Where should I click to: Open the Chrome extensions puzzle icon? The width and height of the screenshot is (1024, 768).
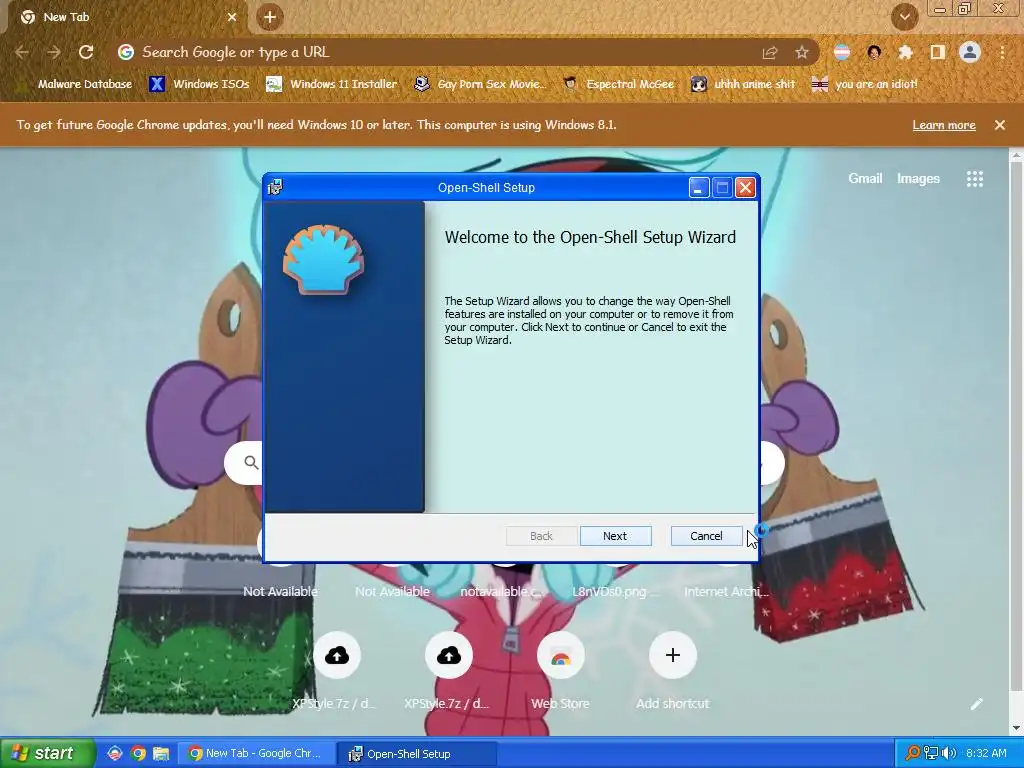tap(905, 52)
